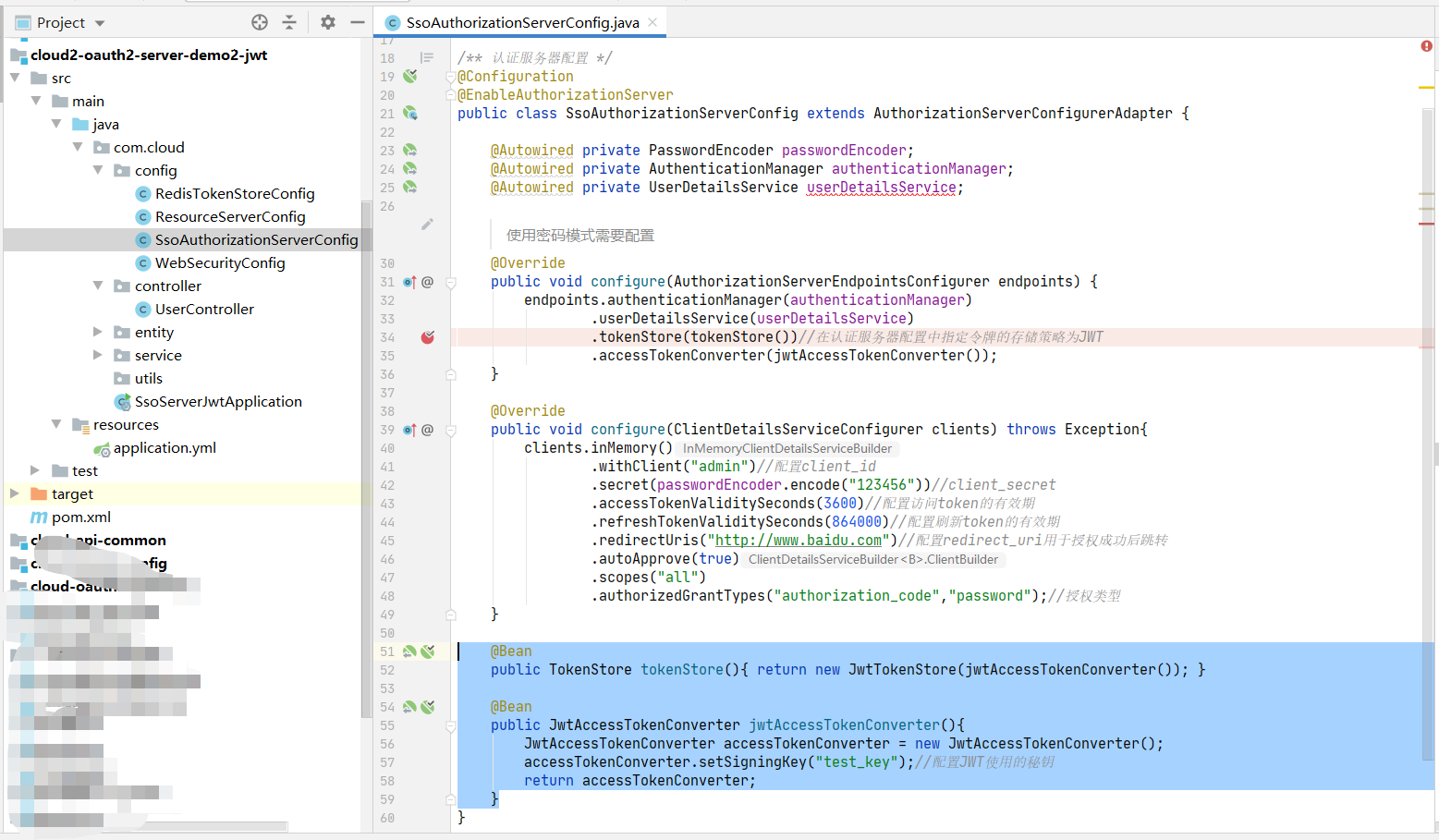Fold the class annotations on line 19

pyautogui.click(x=451, y=77)
